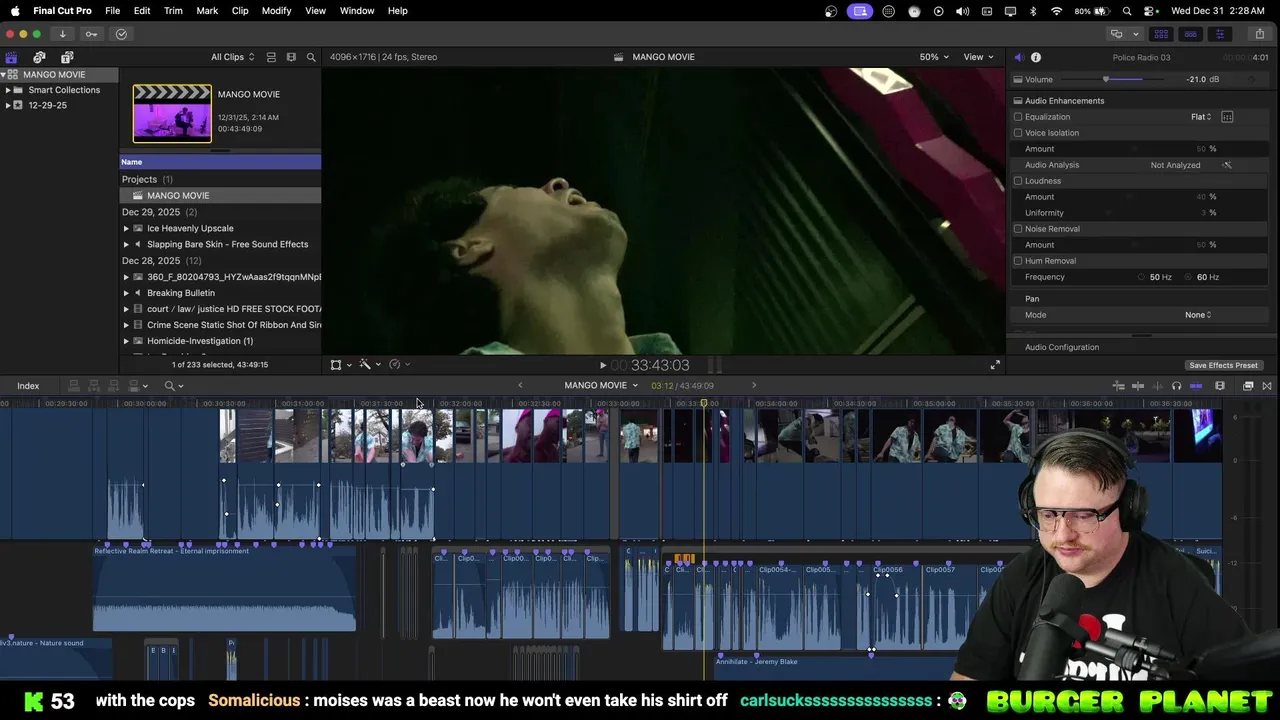This screenshot has height=720, width=1280.
Task: Open clip appearance and filtering menu
Action: point(291,57)
